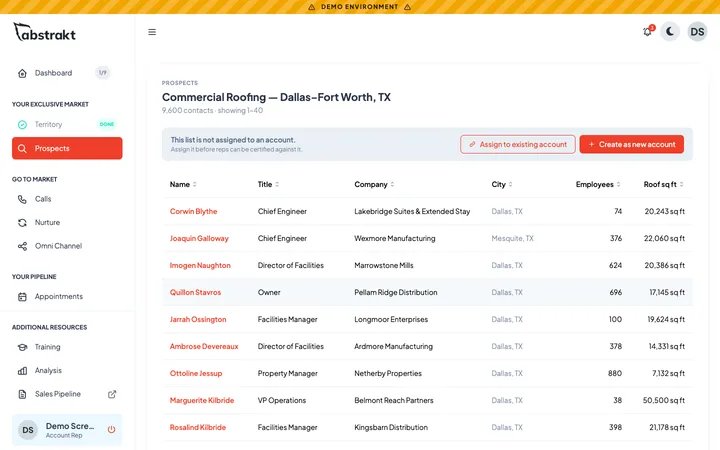Click the red power logout icon
Image resolution: width=720 pixels, height=450 pixels.
point(111,430)
